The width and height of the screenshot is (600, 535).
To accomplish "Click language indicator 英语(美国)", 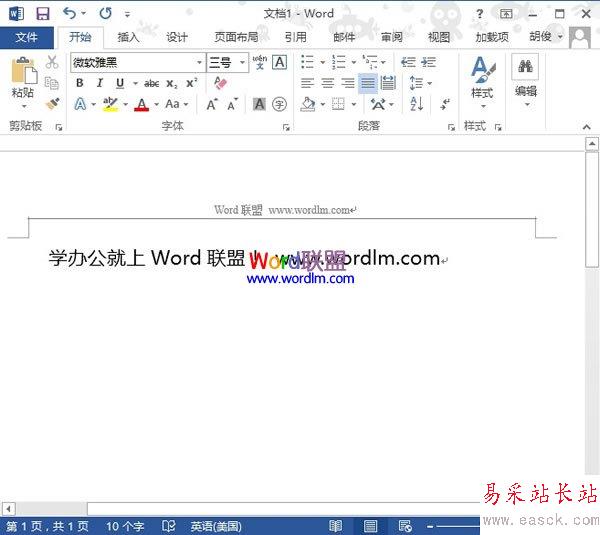I will tap(216, 526).
